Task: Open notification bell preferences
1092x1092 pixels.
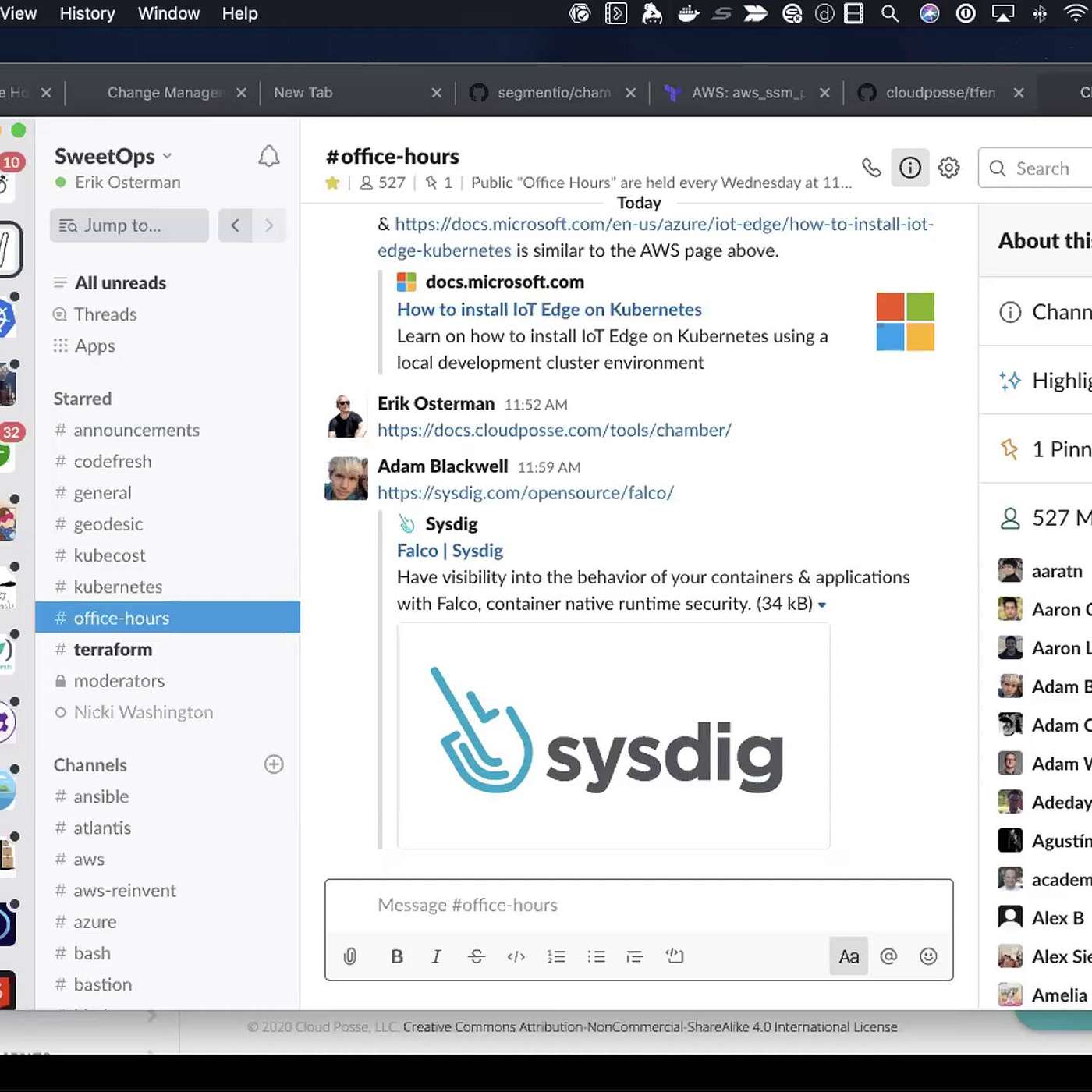Action: tap(269, 157)
